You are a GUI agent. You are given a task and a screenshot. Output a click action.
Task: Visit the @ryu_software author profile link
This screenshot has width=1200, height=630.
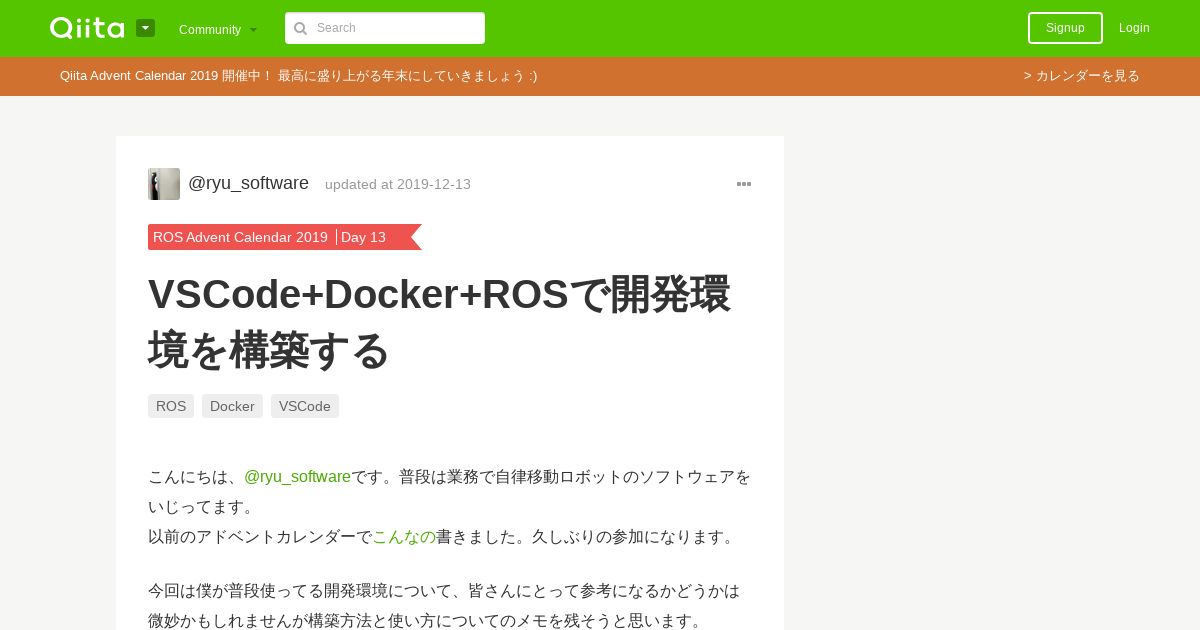coord(248,184)
